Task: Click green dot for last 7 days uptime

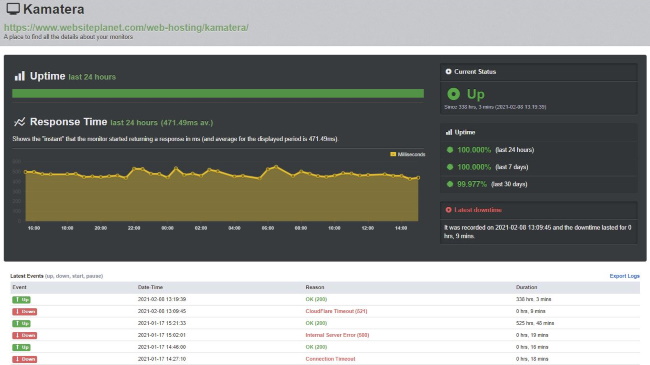Action: coord(450,167)
